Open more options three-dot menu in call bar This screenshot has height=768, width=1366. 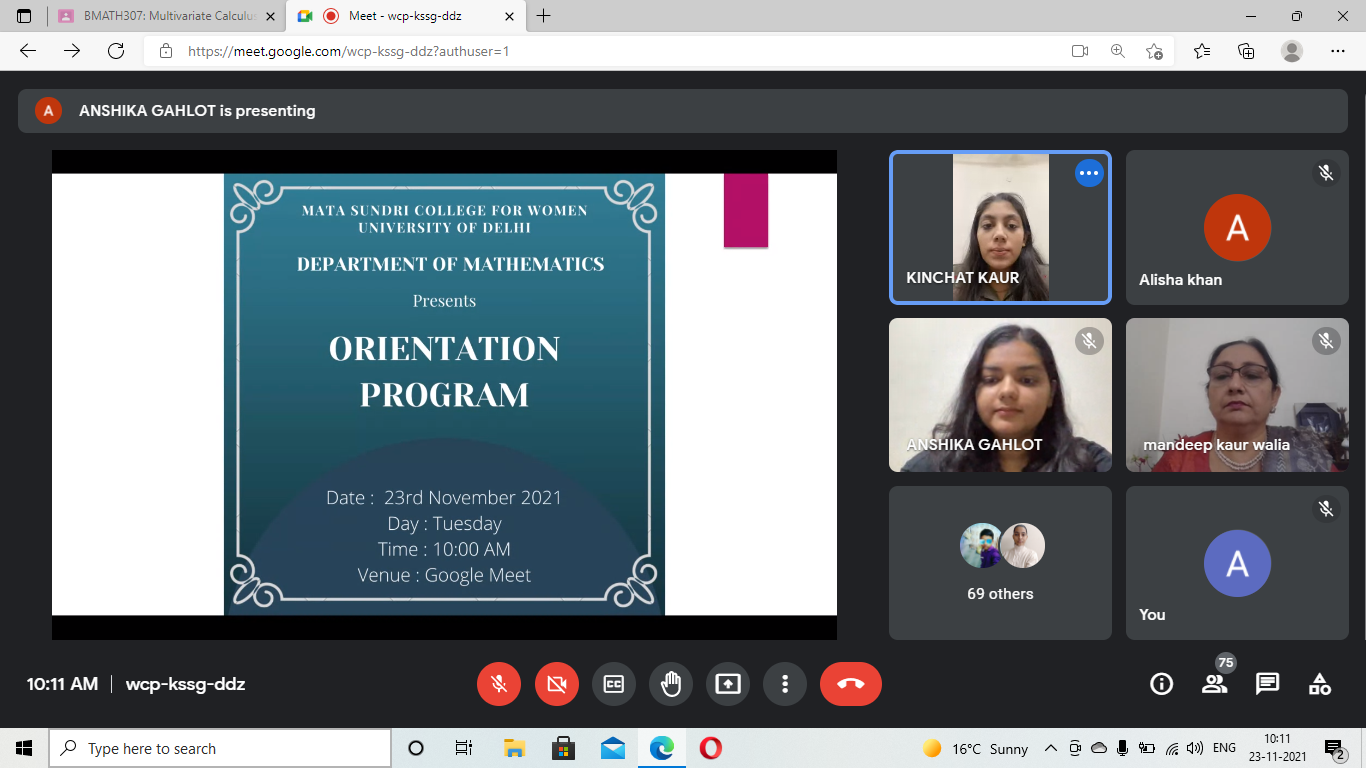[x=785, y=684]
